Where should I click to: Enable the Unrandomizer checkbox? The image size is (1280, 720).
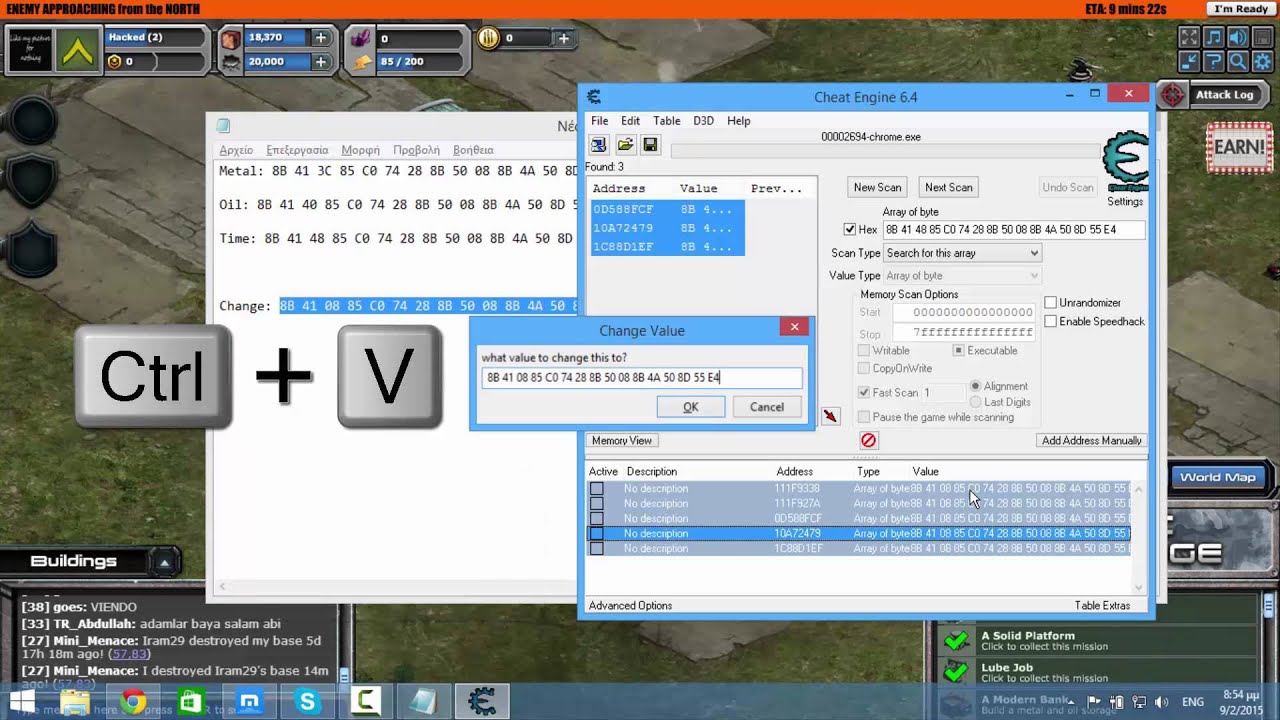[1050, 303]
